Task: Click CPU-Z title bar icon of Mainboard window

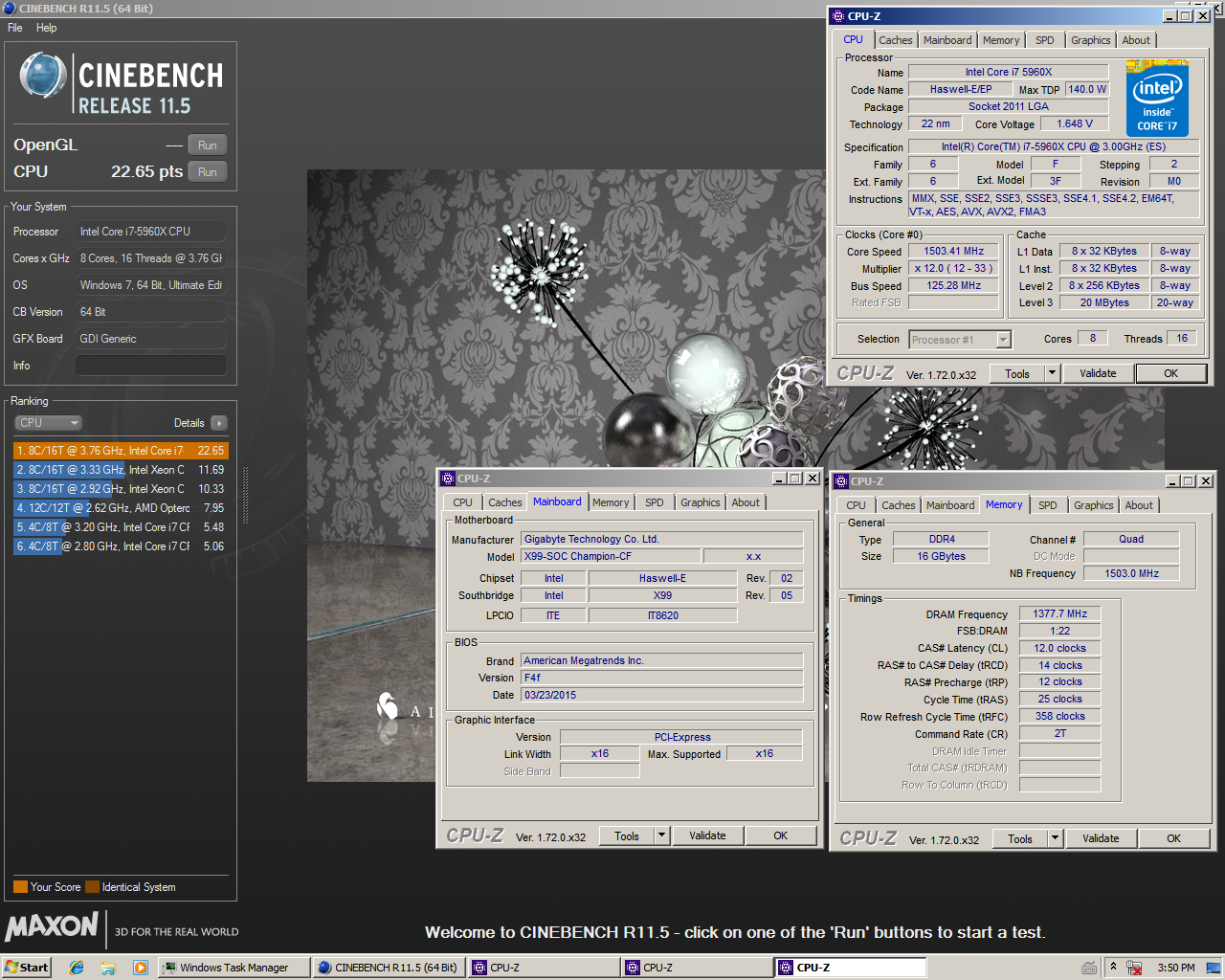Action: (448, 479)
